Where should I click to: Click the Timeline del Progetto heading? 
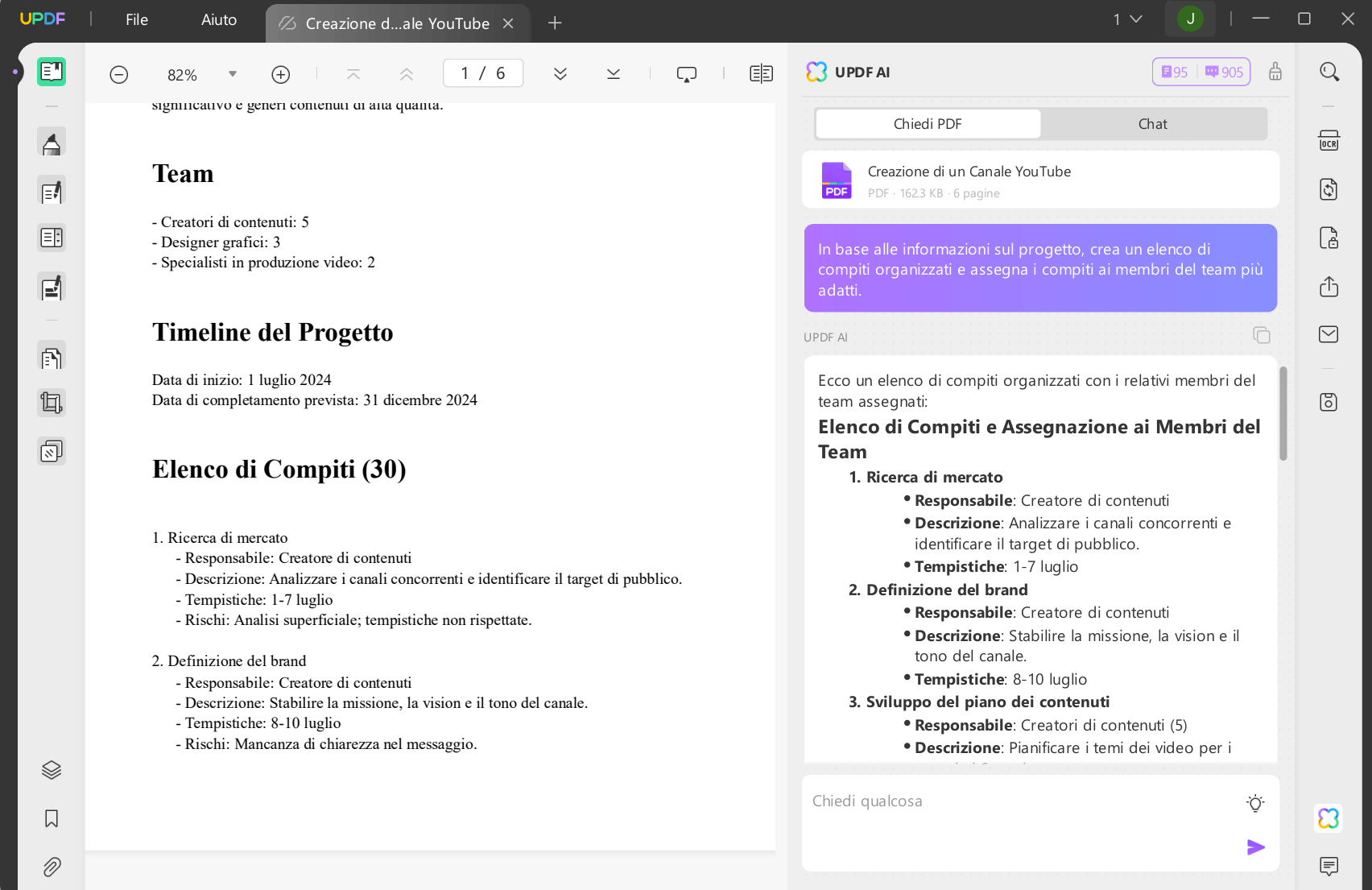coord(272,333)
